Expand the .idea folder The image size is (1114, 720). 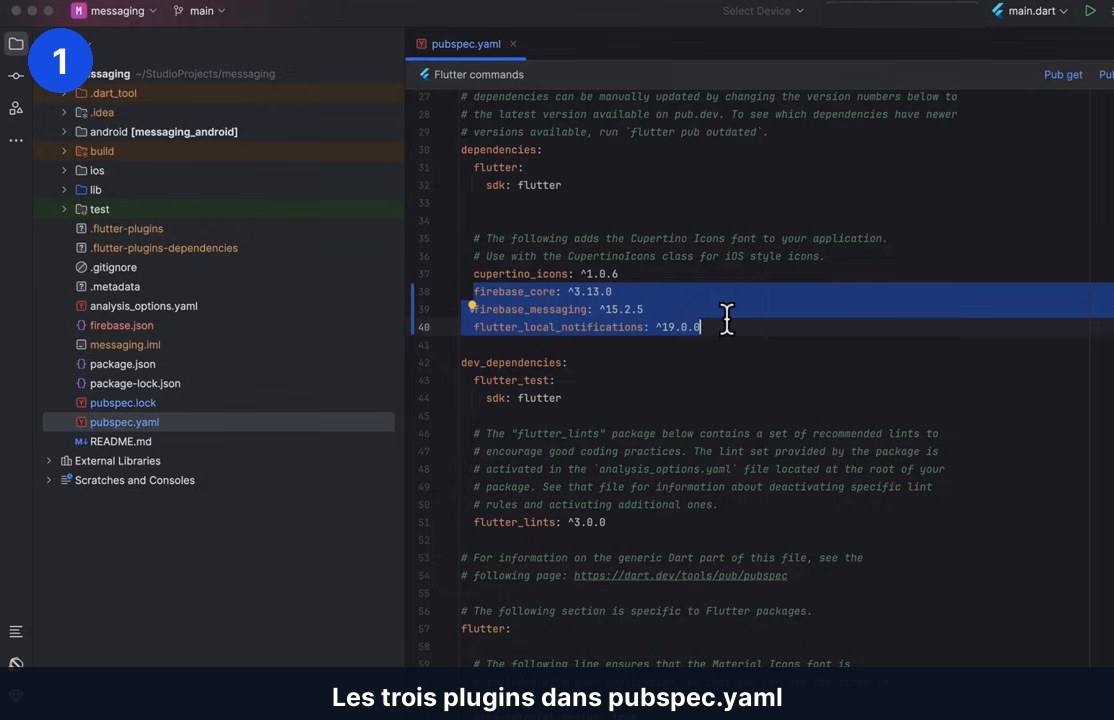64,112
